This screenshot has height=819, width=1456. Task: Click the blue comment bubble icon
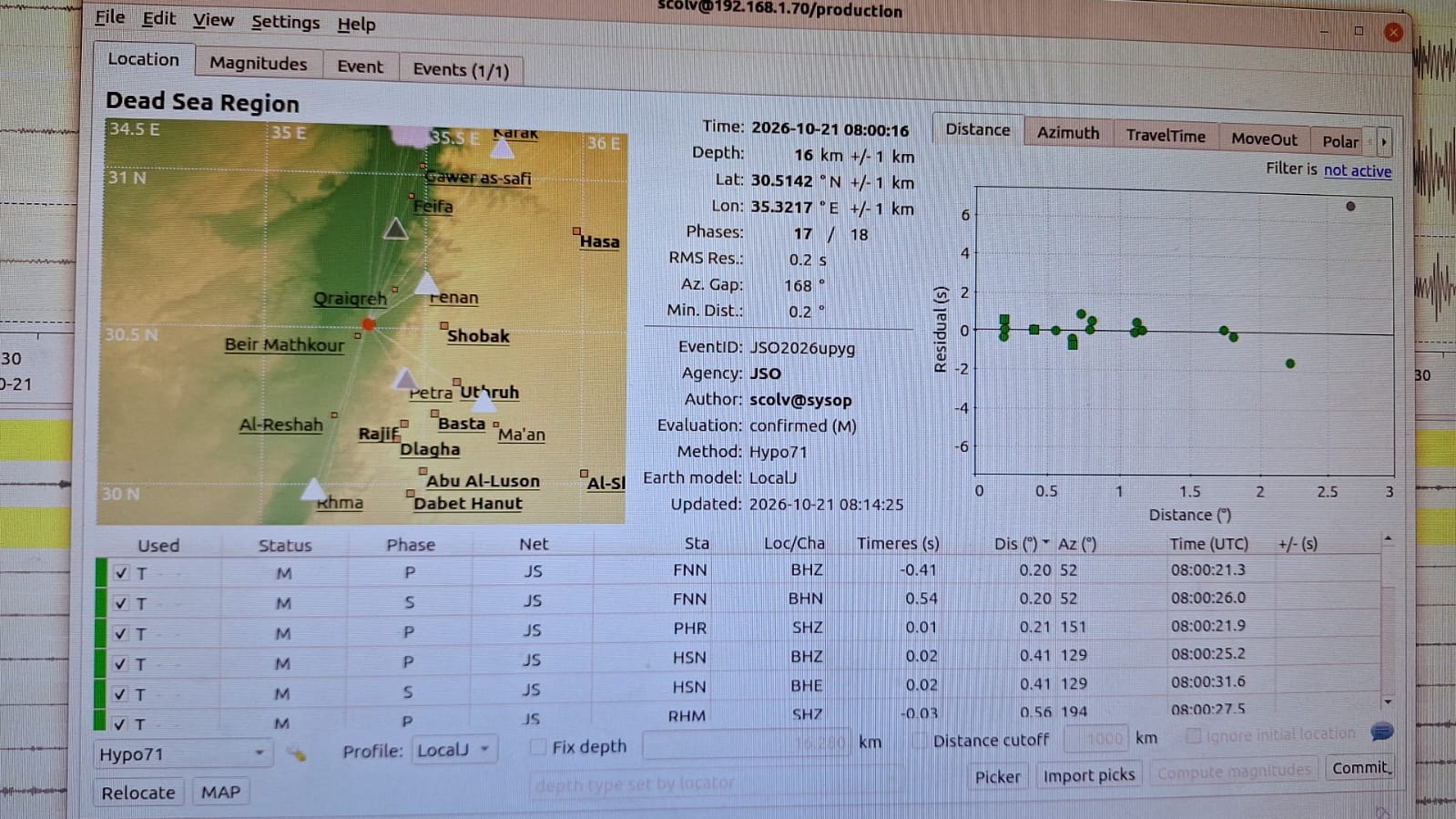click(1381, 732)
